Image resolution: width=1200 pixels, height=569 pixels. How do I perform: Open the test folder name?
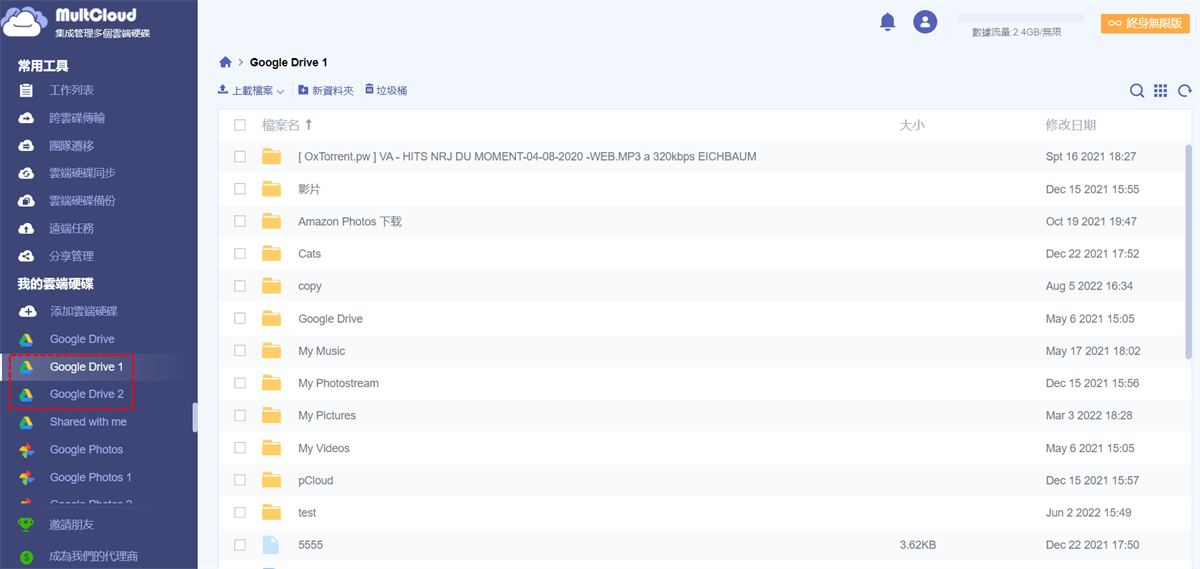307,512
